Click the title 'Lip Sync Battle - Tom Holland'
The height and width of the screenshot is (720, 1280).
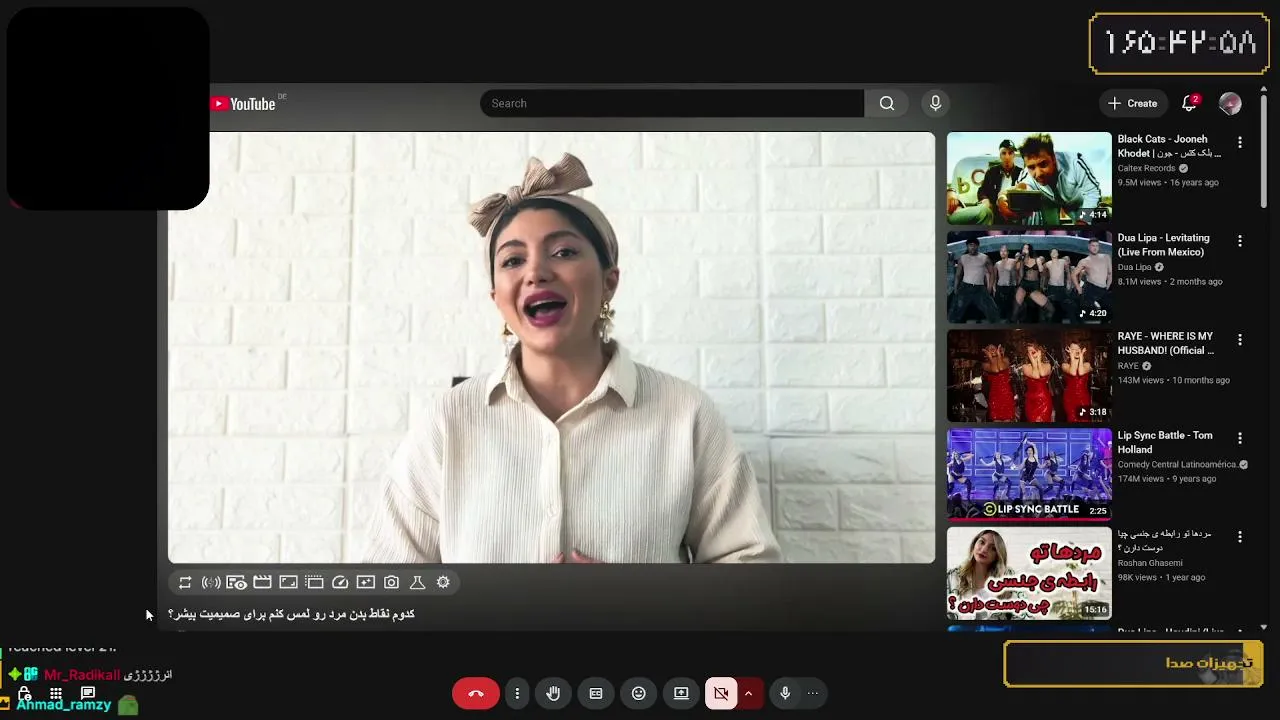(1165, 442)
